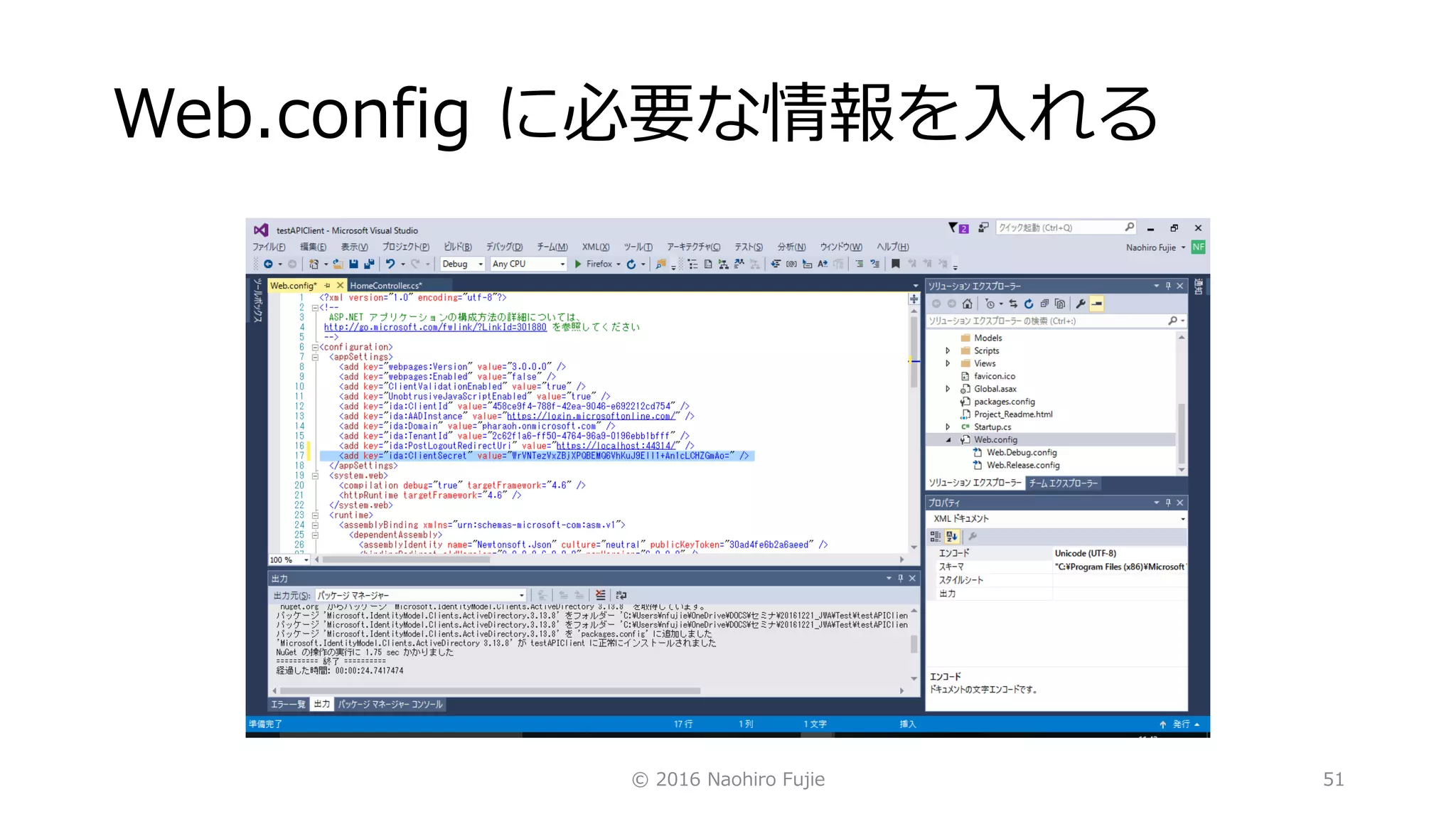Expand the Startup.cs node
1456x819 pixels.
point(948,427)
